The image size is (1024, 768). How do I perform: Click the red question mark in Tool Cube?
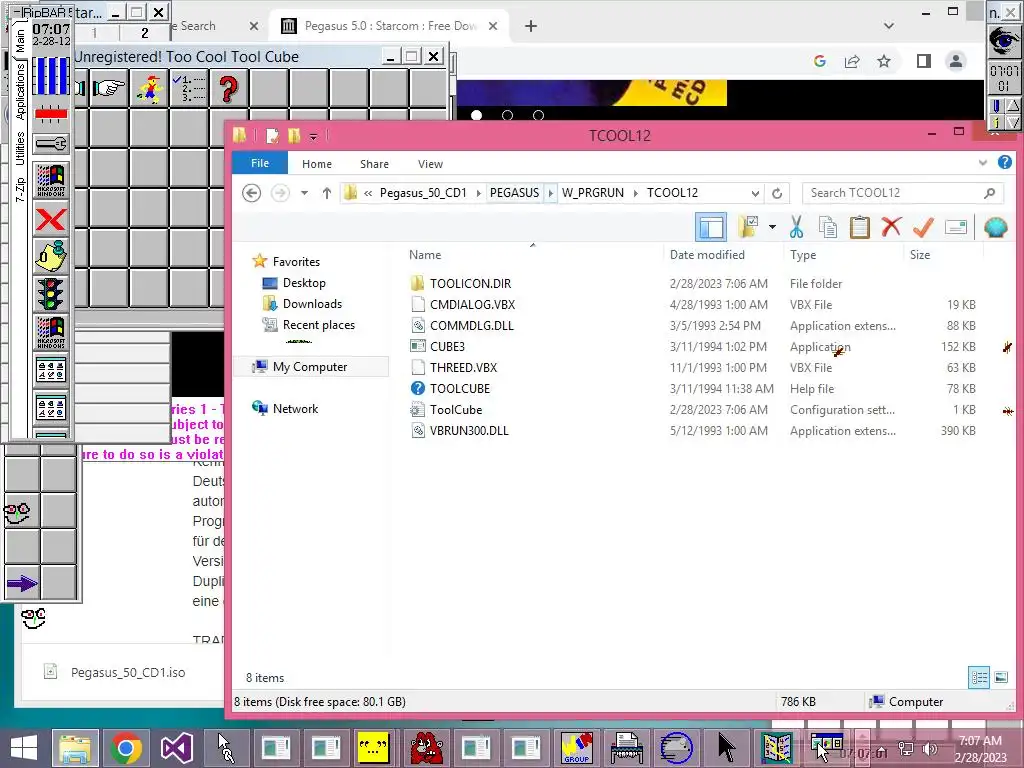(x=229, y=88)
